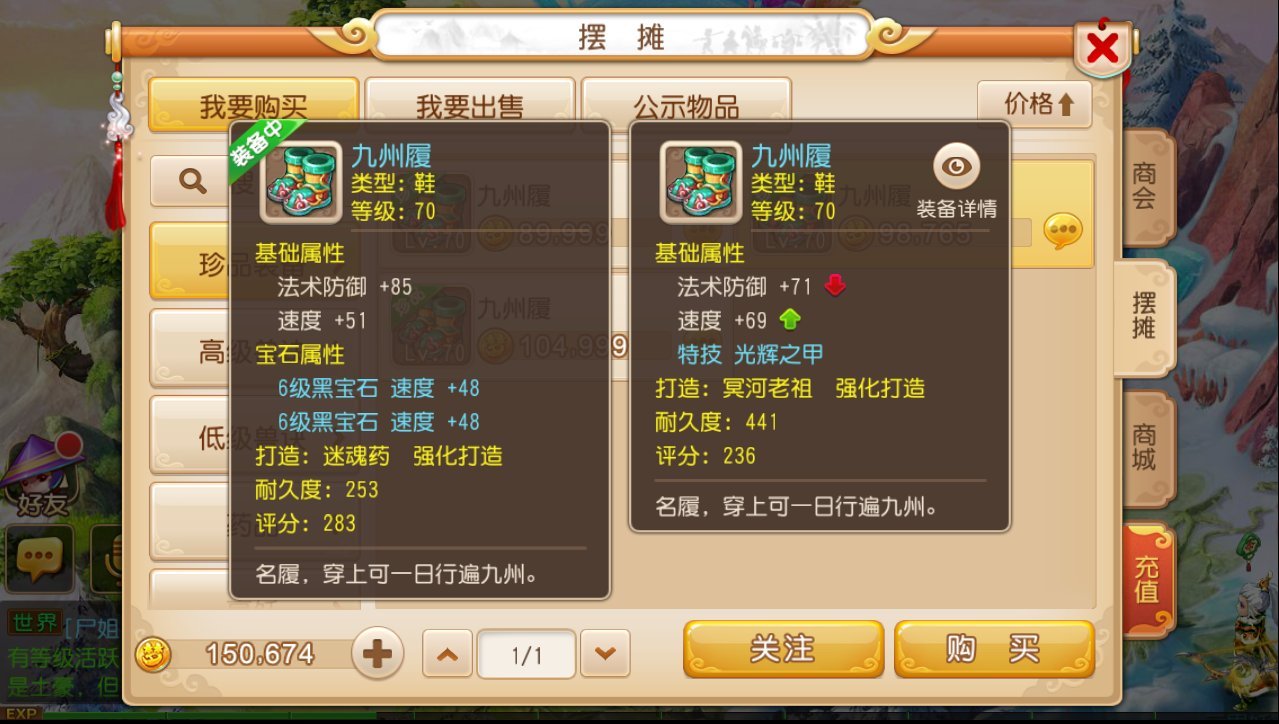Go to next page with down chevron

pos(605,654)
